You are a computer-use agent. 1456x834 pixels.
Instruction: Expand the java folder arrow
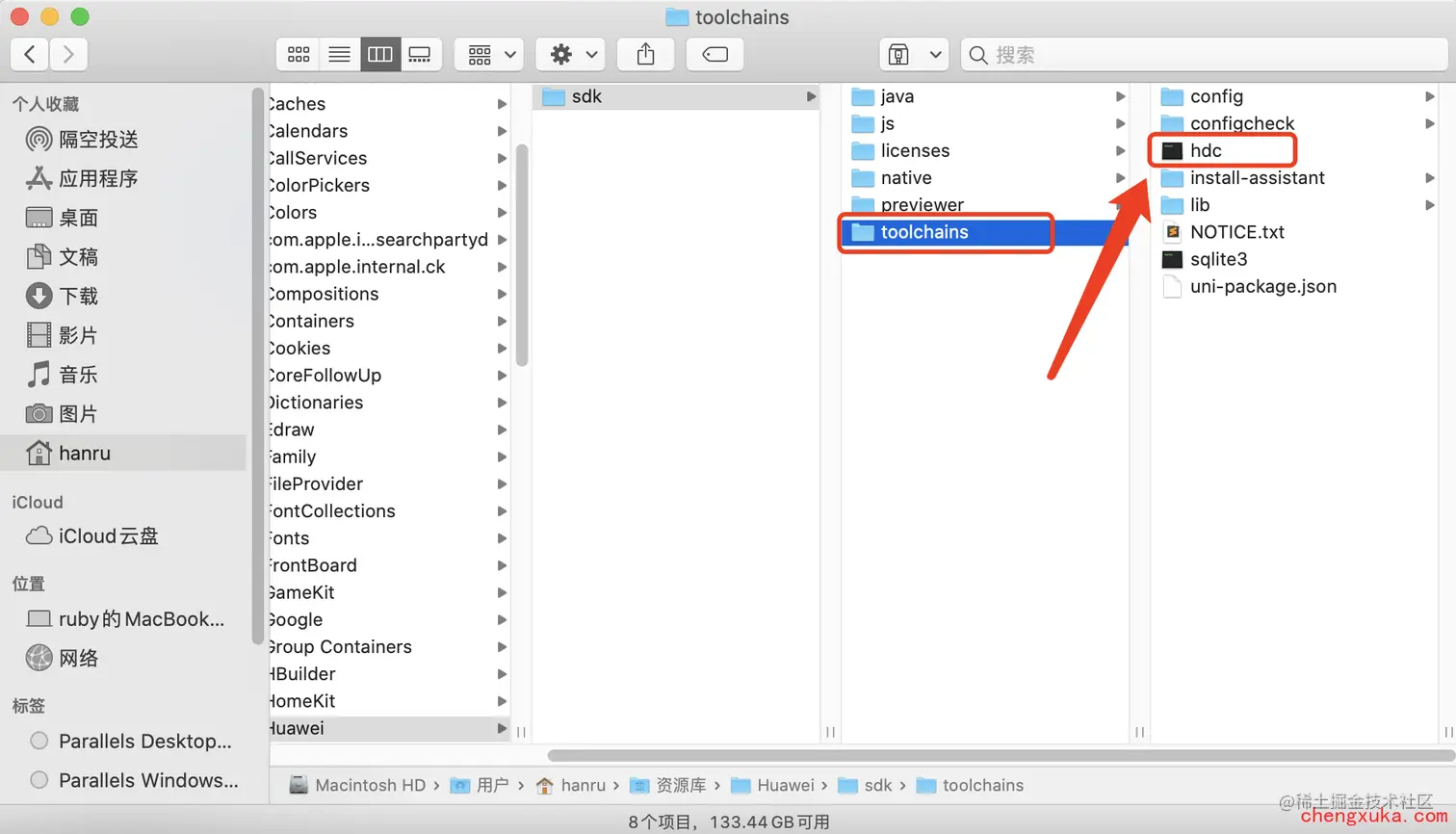coord(1120,96)
